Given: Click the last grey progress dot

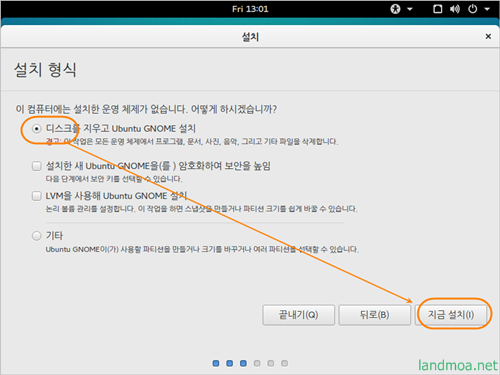Looking at the screenshot, I should click(284, 363).
